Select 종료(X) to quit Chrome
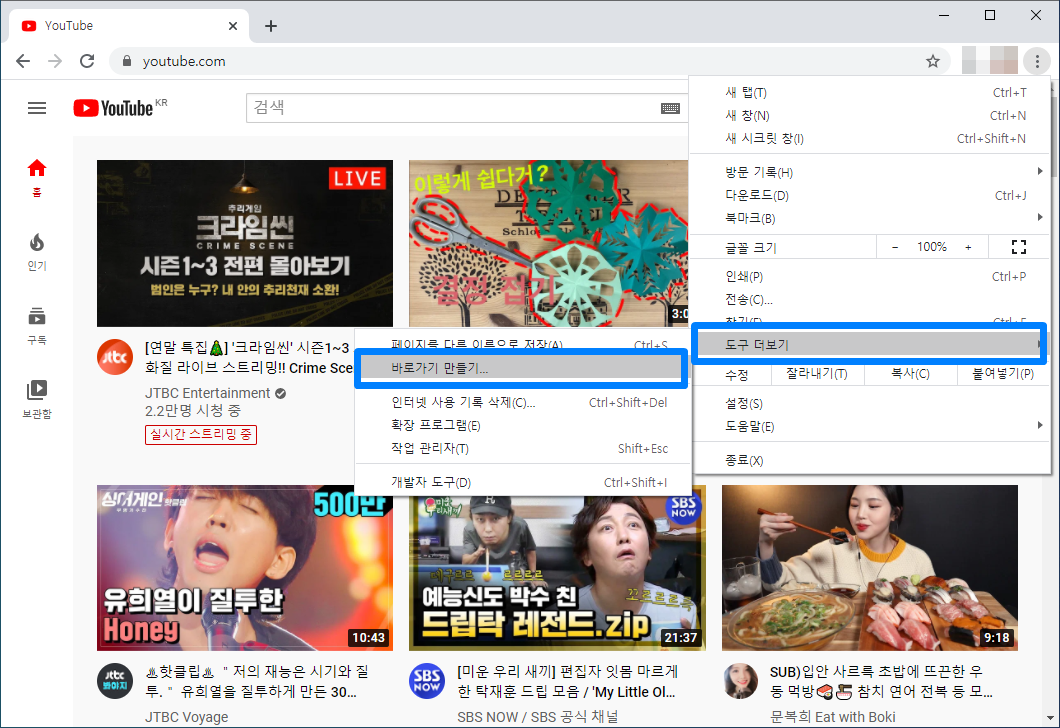 tap(872, 460)
